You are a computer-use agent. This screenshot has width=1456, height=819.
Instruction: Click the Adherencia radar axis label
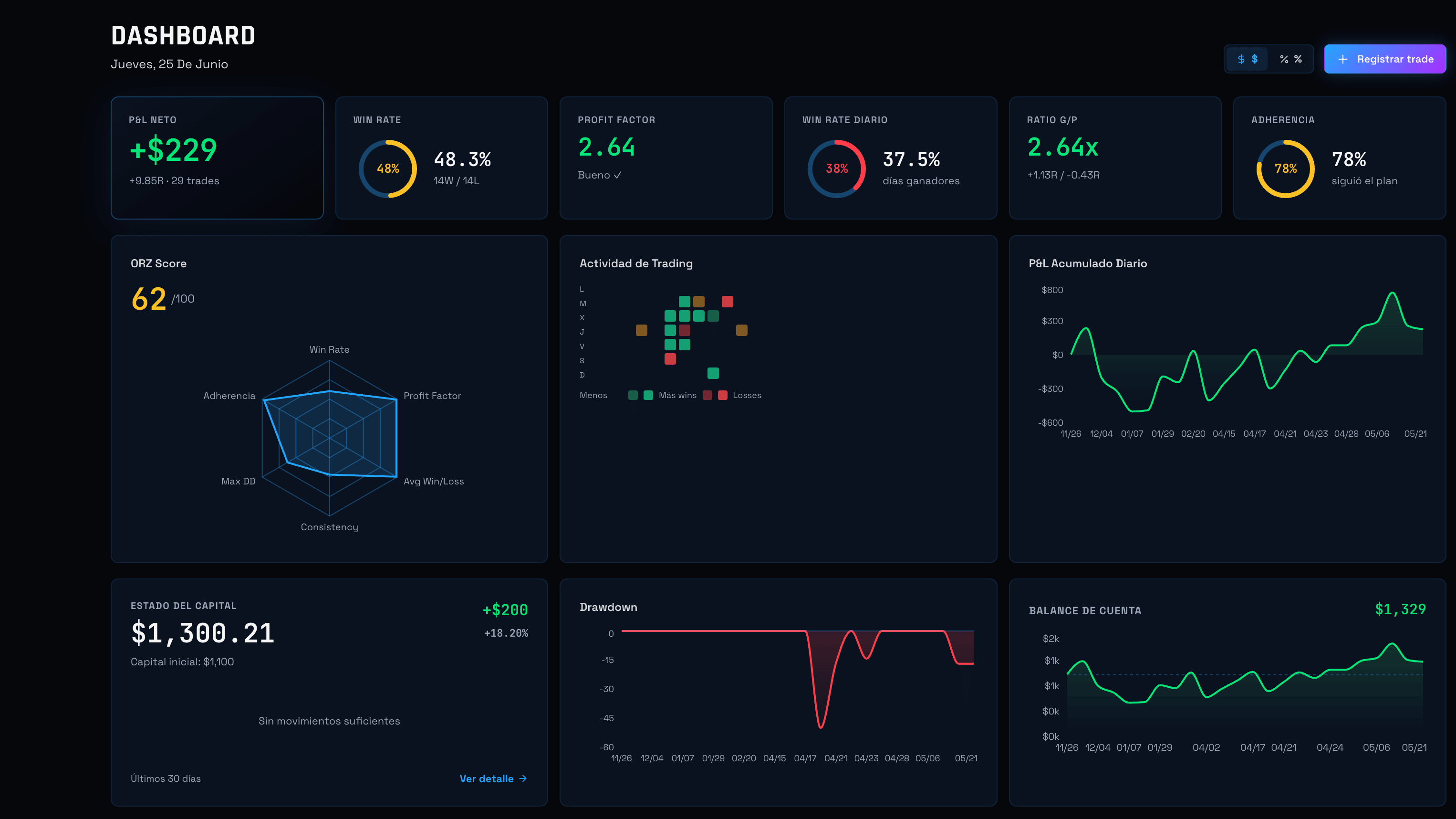click(229, 396)
